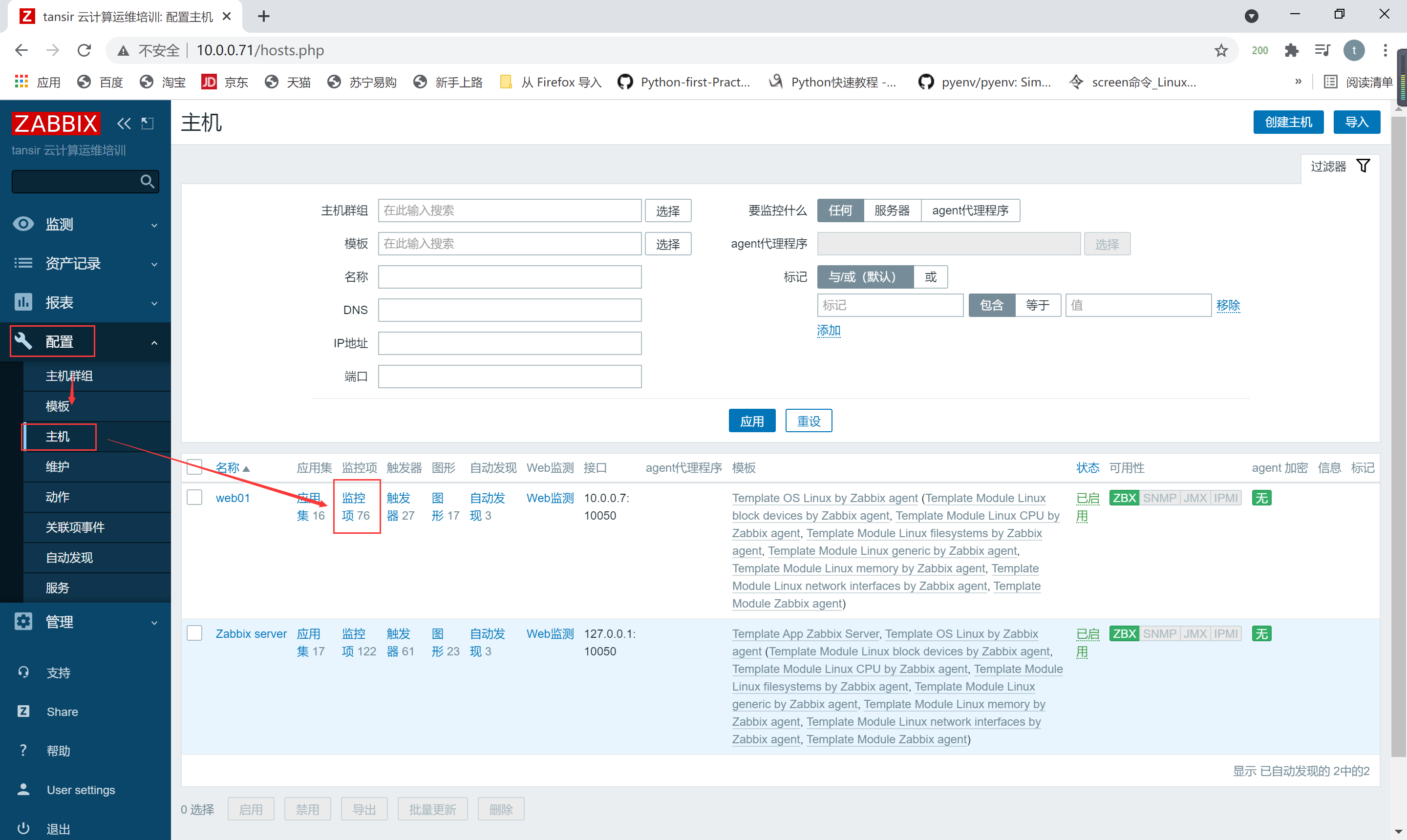Show more bookmarks with double-arrow
1407x840 pixels.
pos(1298,82)
